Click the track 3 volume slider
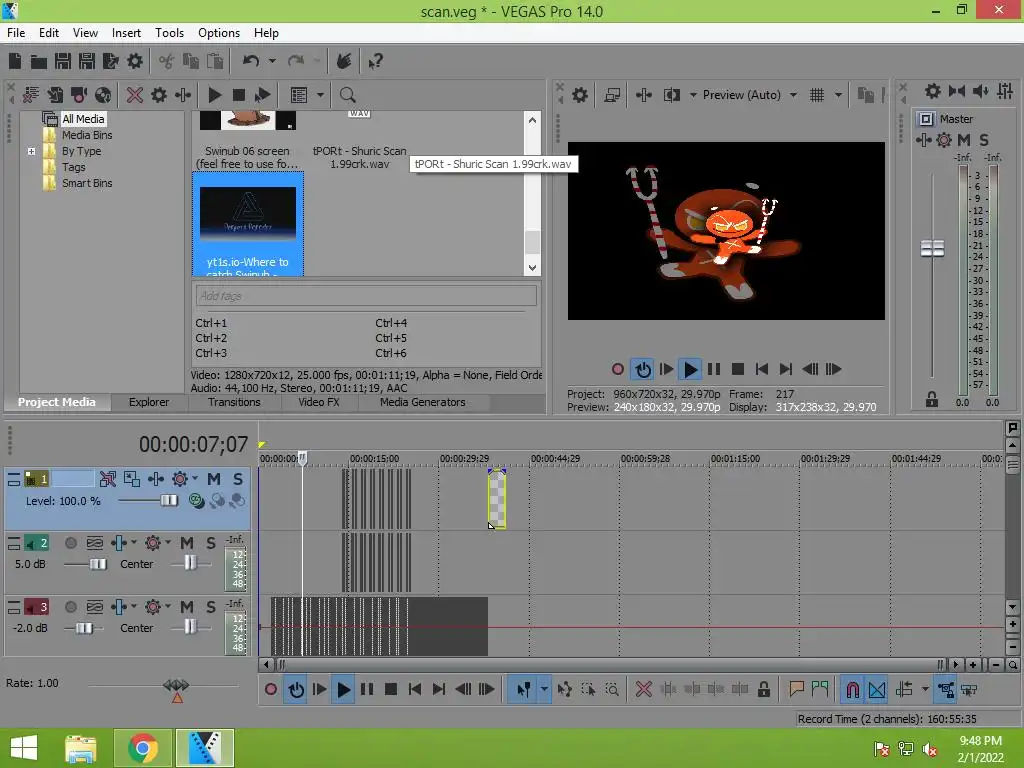 tap(84, 628)
